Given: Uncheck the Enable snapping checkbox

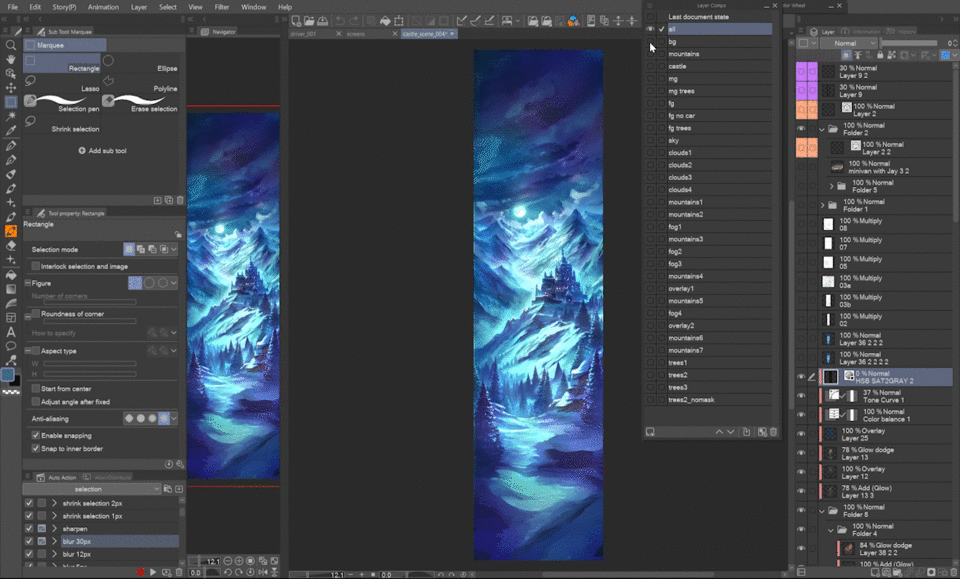Looking at the screenshot, I should [x=36, y=436].
